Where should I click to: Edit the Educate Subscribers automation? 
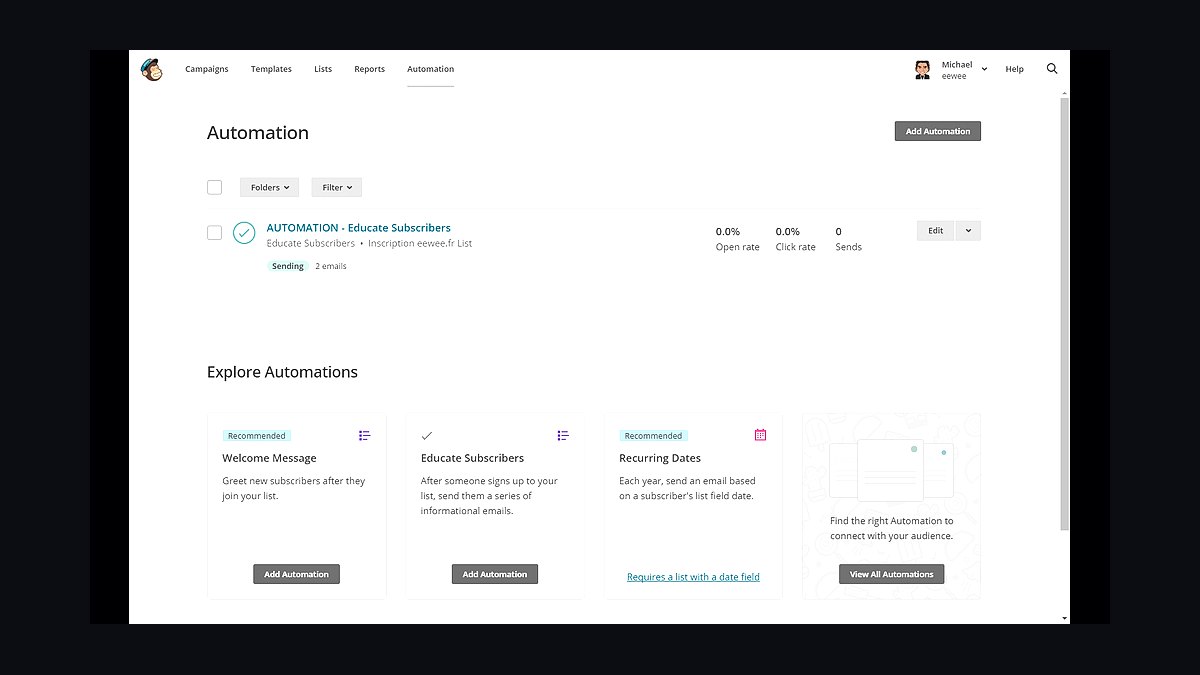[x=935, y=231]
